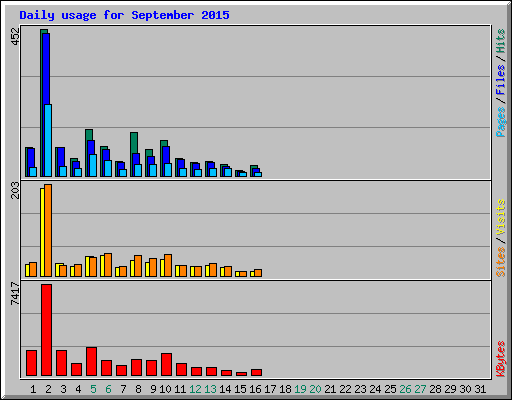Click day 7 on the date axis

(123, 389)
